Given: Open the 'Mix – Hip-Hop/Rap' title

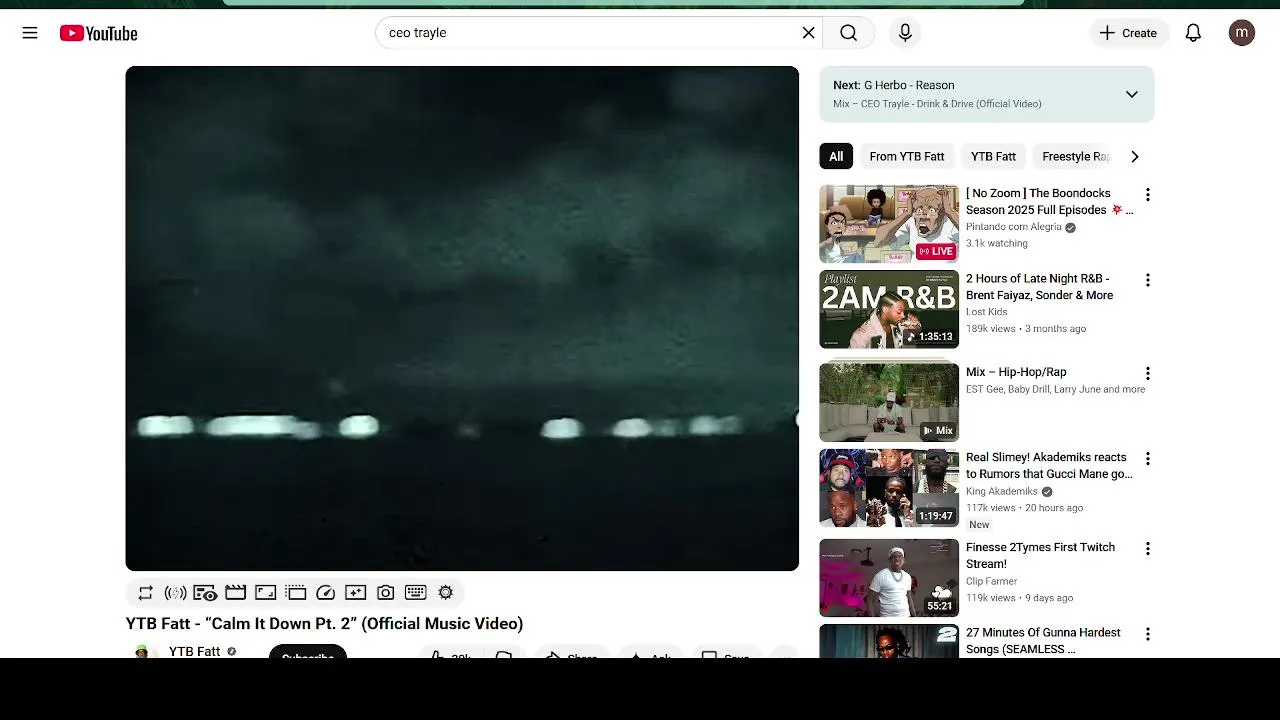Looking at the screenshot, I should point(1016,372).
